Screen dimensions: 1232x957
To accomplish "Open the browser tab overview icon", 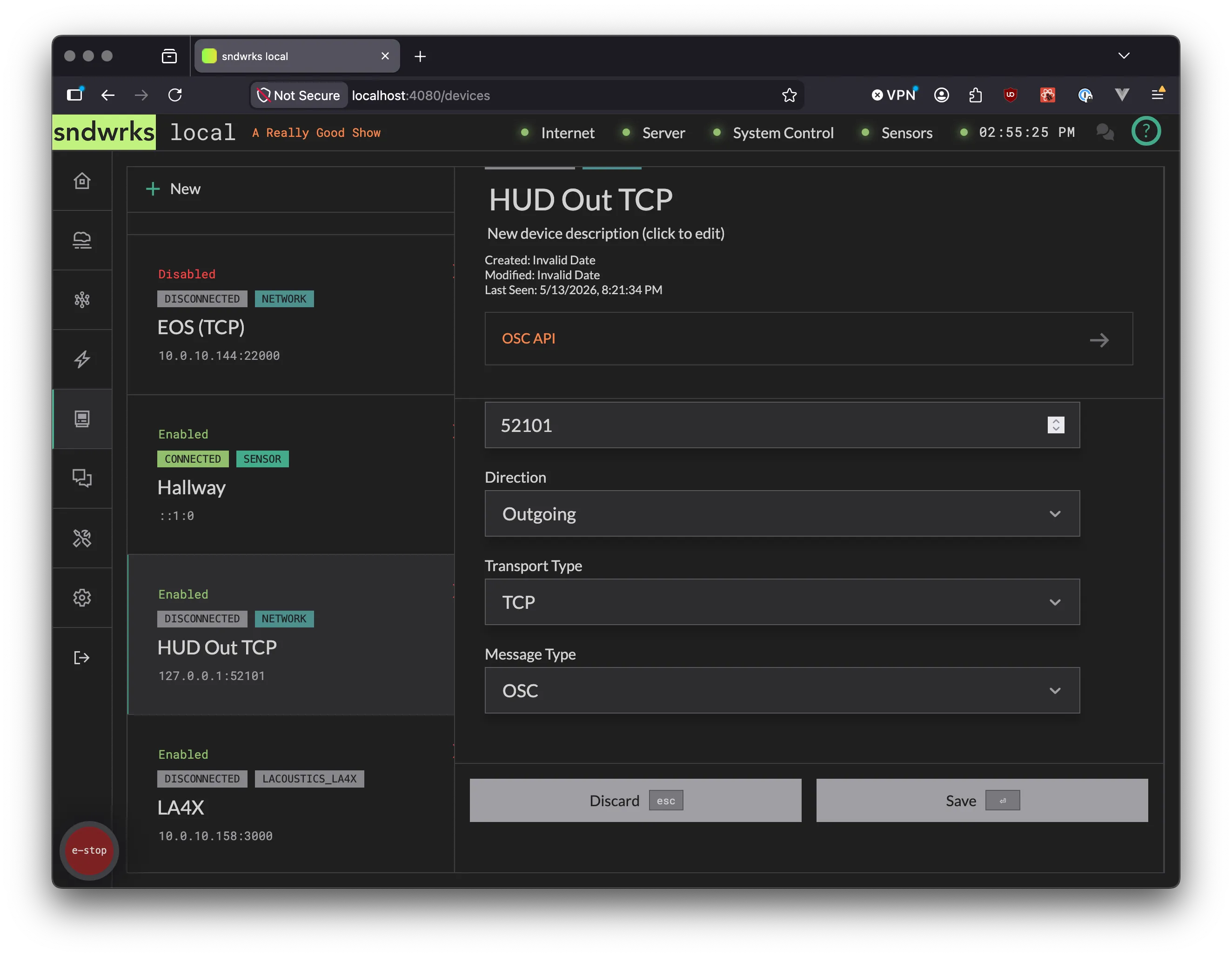I will [169, 56].
